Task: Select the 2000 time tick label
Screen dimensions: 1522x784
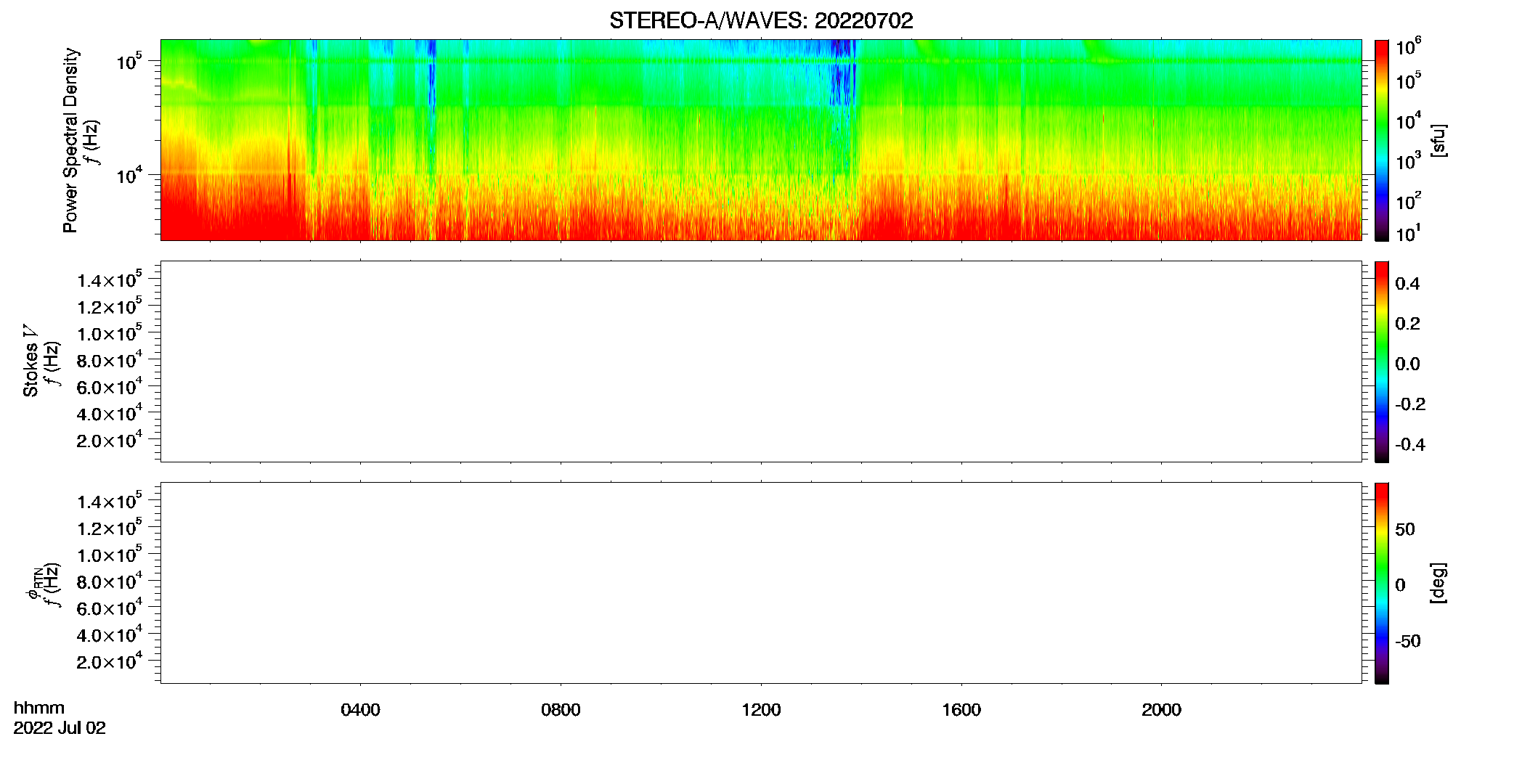Action: point(1161,710)
